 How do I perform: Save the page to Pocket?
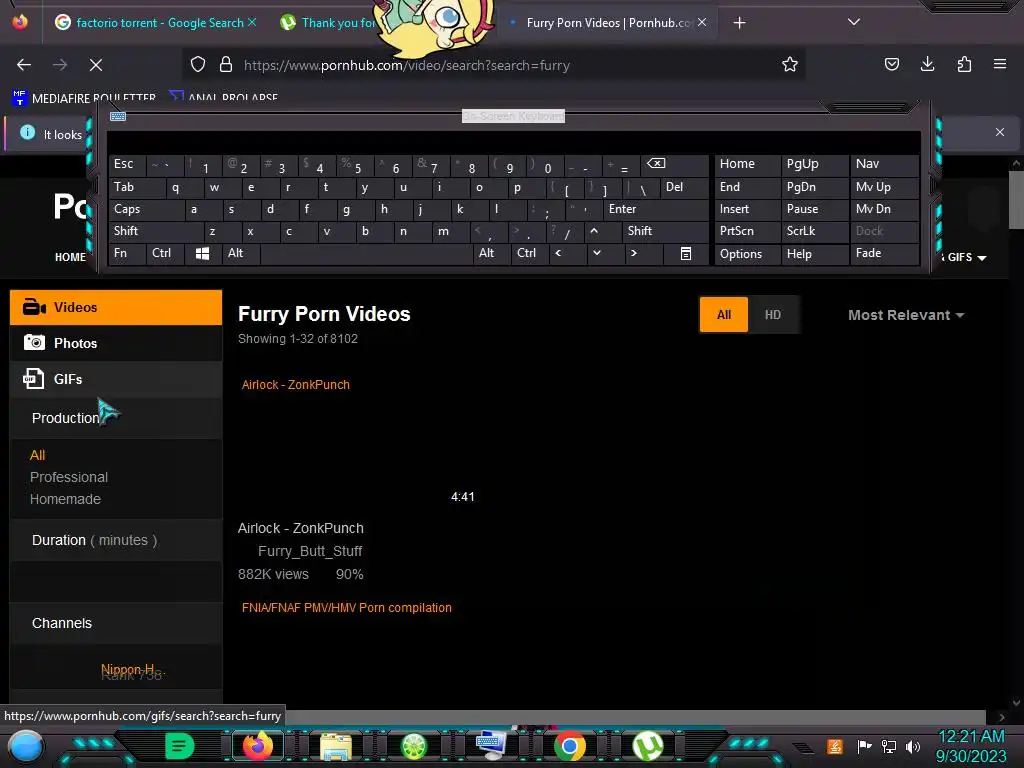click(x=891, y=64)
